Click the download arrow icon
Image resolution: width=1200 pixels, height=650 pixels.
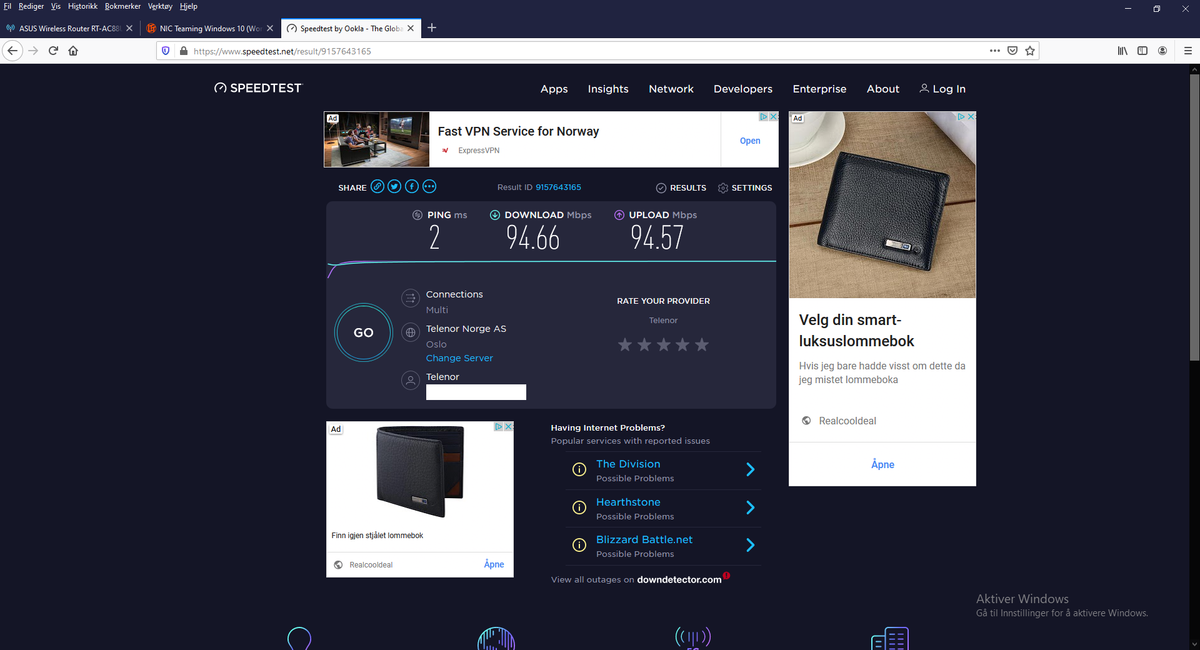tap(495, 215)
